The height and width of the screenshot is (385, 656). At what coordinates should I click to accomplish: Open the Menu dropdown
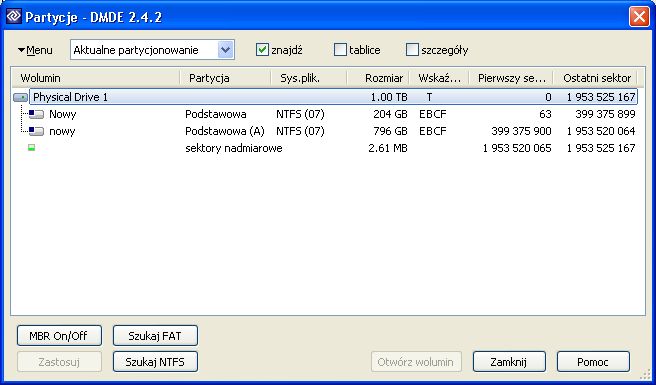pos(35,50)
